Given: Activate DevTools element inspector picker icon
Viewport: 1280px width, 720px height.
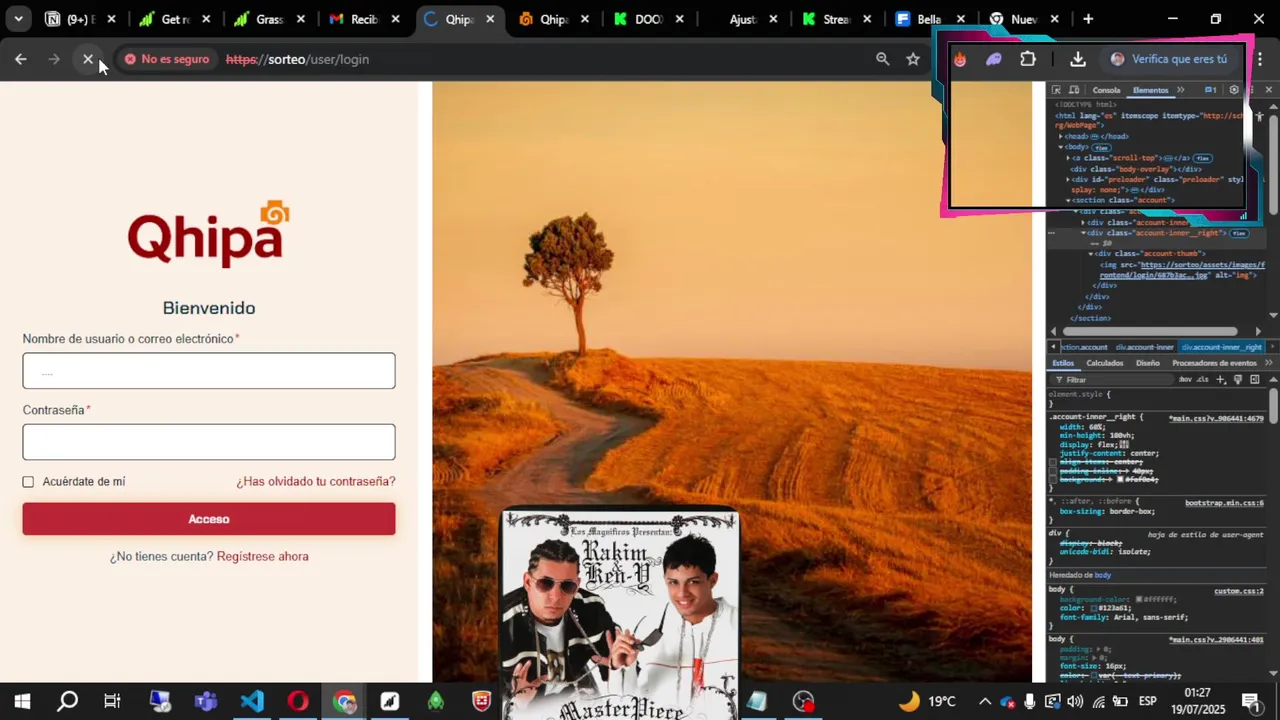Looking at the screenshot, I should [x=1057, y=90].
